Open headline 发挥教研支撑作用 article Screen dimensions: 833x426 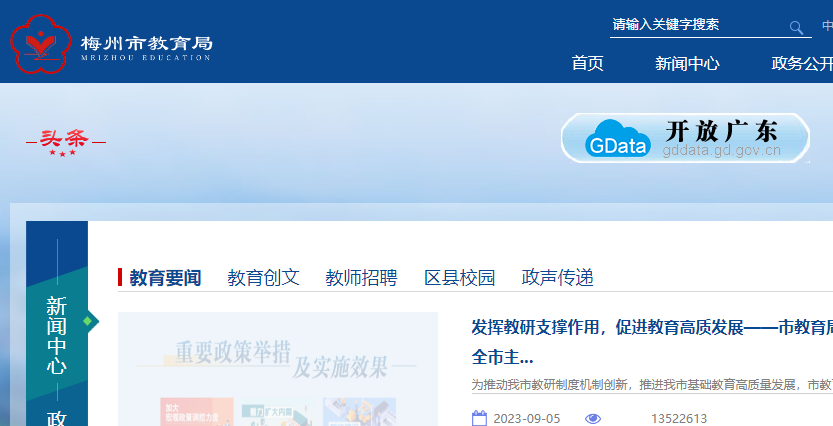coord(652,342)
